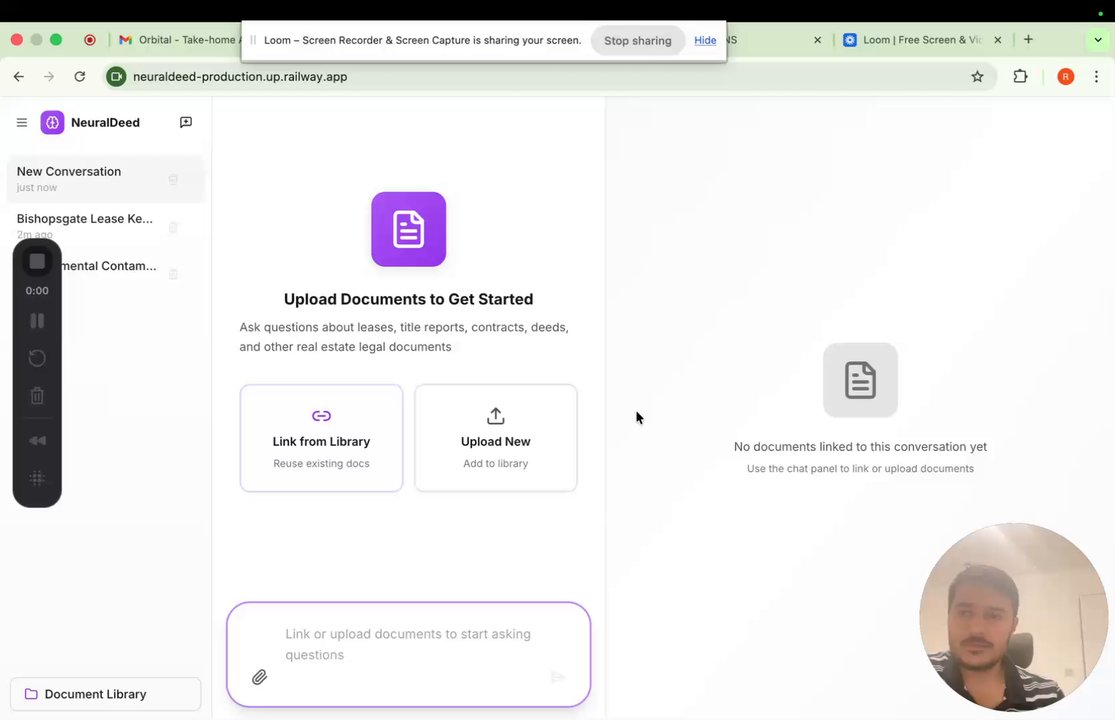Viewport: 1115px width, 720px height.
Task: Discard the Loom recording with trash icon
Action: point(37,396)
